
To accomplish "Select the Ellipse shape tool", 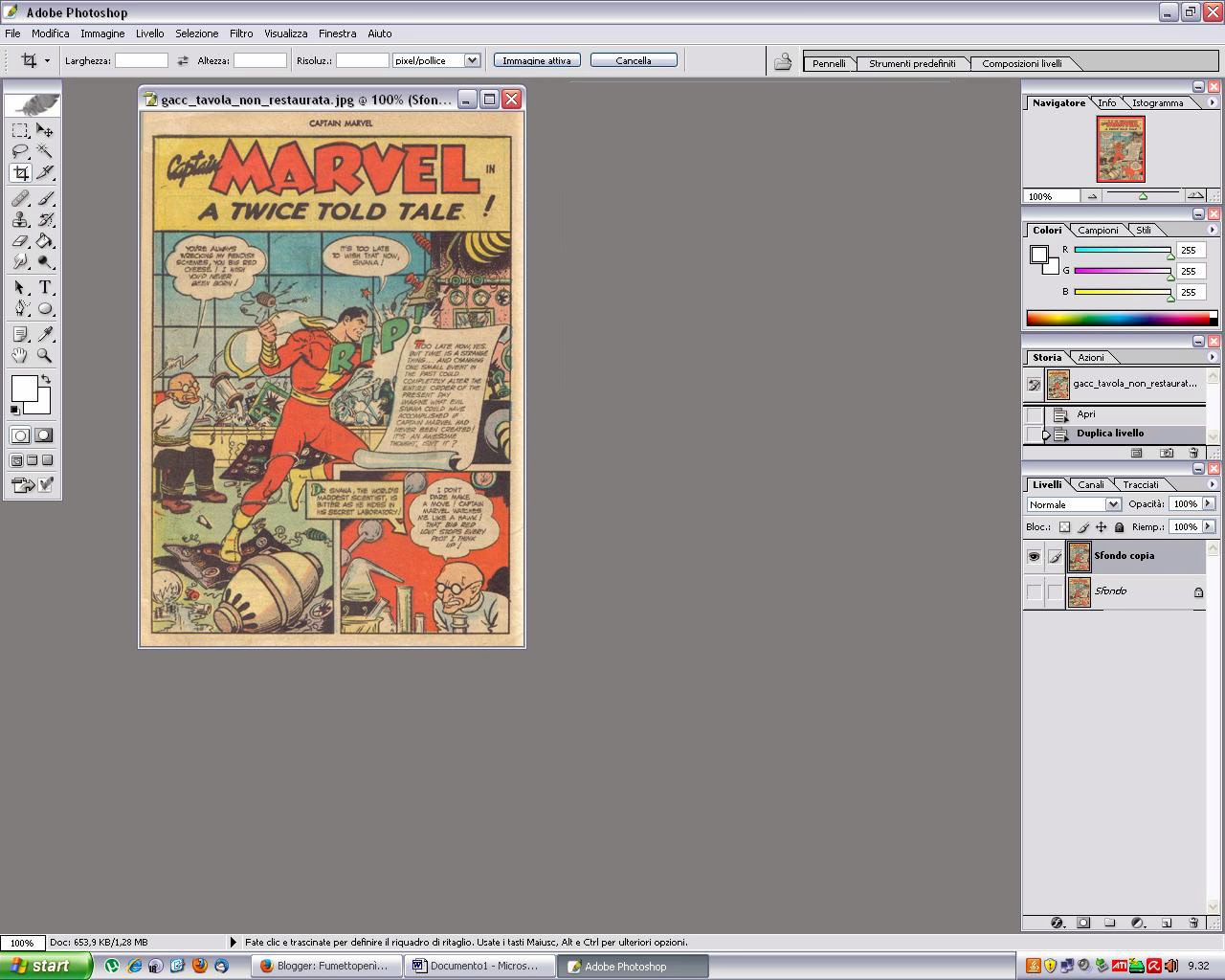I will point(45,308).
